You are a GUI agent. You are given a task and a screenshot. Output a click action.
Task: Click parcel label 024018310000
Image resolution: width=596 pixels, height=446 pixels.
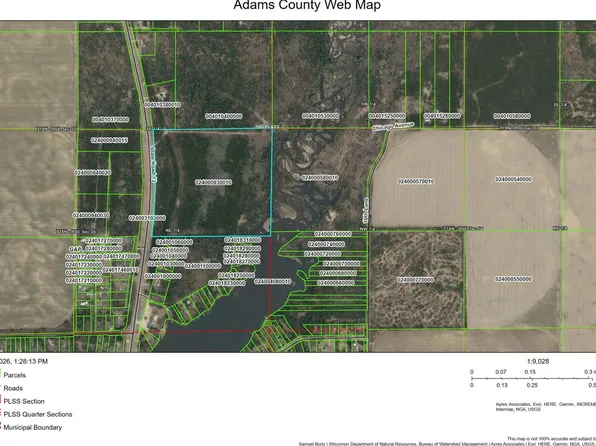[x=243, y=240]
